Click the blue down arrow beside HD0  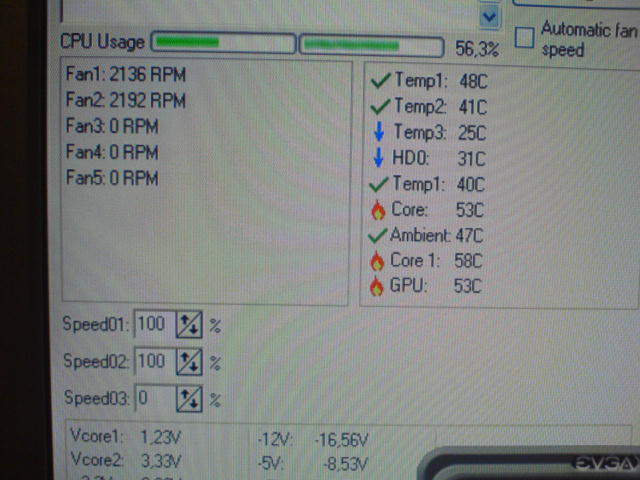(379, 158)
